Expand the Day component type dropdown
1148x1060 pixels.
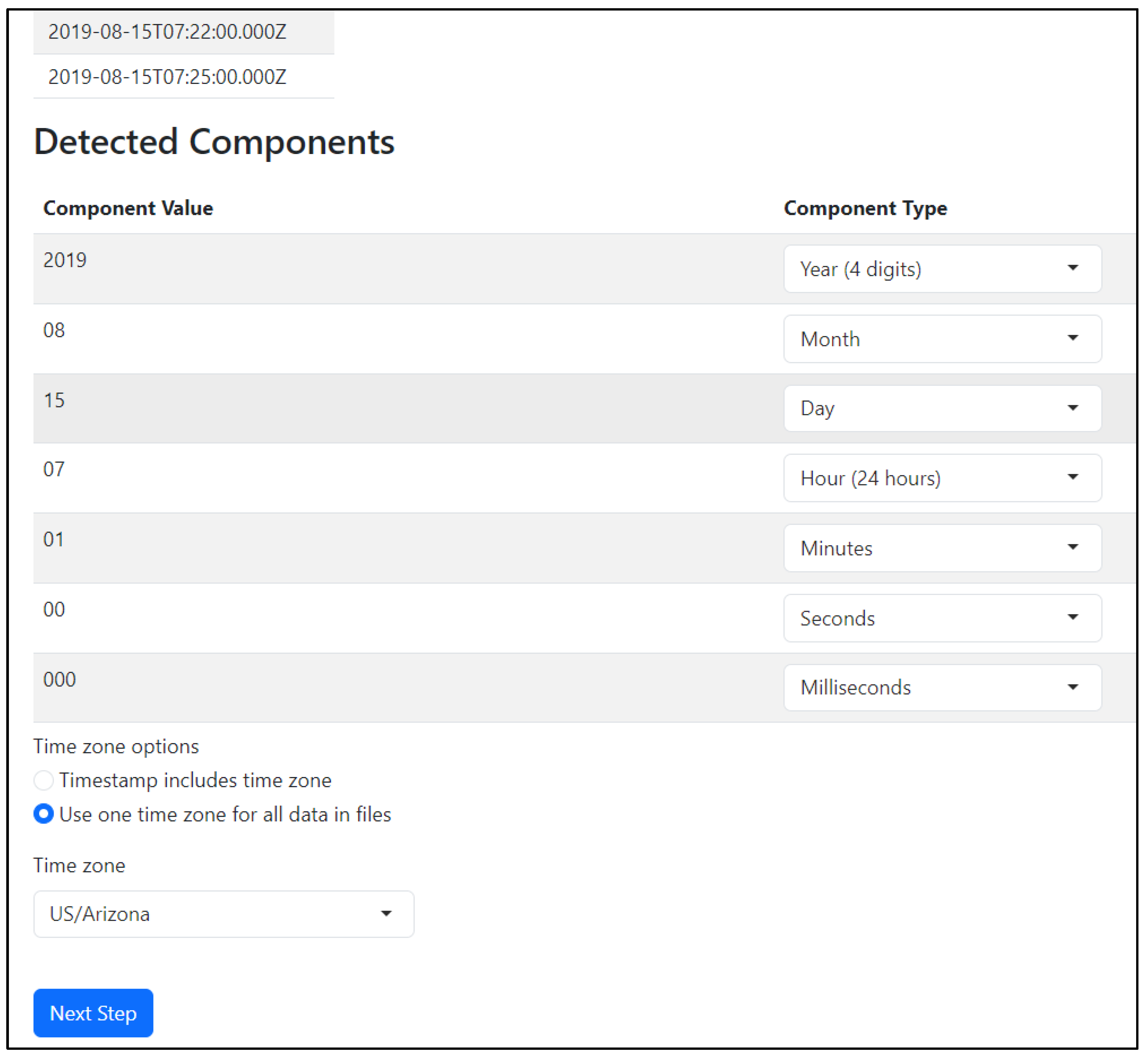click(942, 408)
